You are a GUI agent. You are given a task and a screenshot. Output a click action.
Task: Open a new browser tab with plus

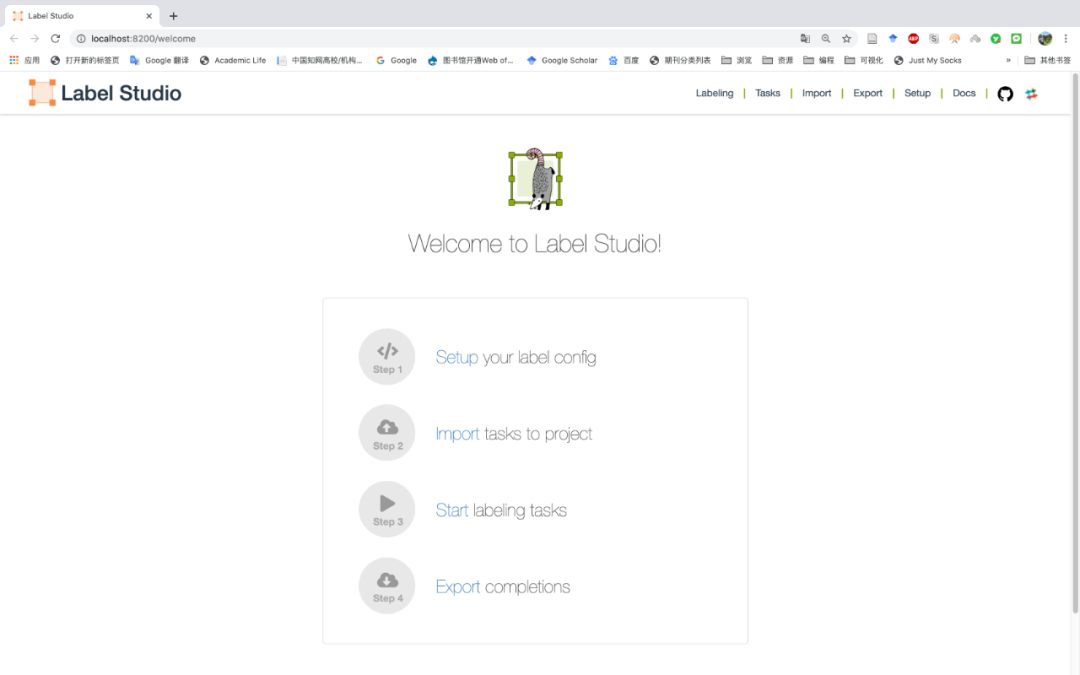tap(174, 16)
